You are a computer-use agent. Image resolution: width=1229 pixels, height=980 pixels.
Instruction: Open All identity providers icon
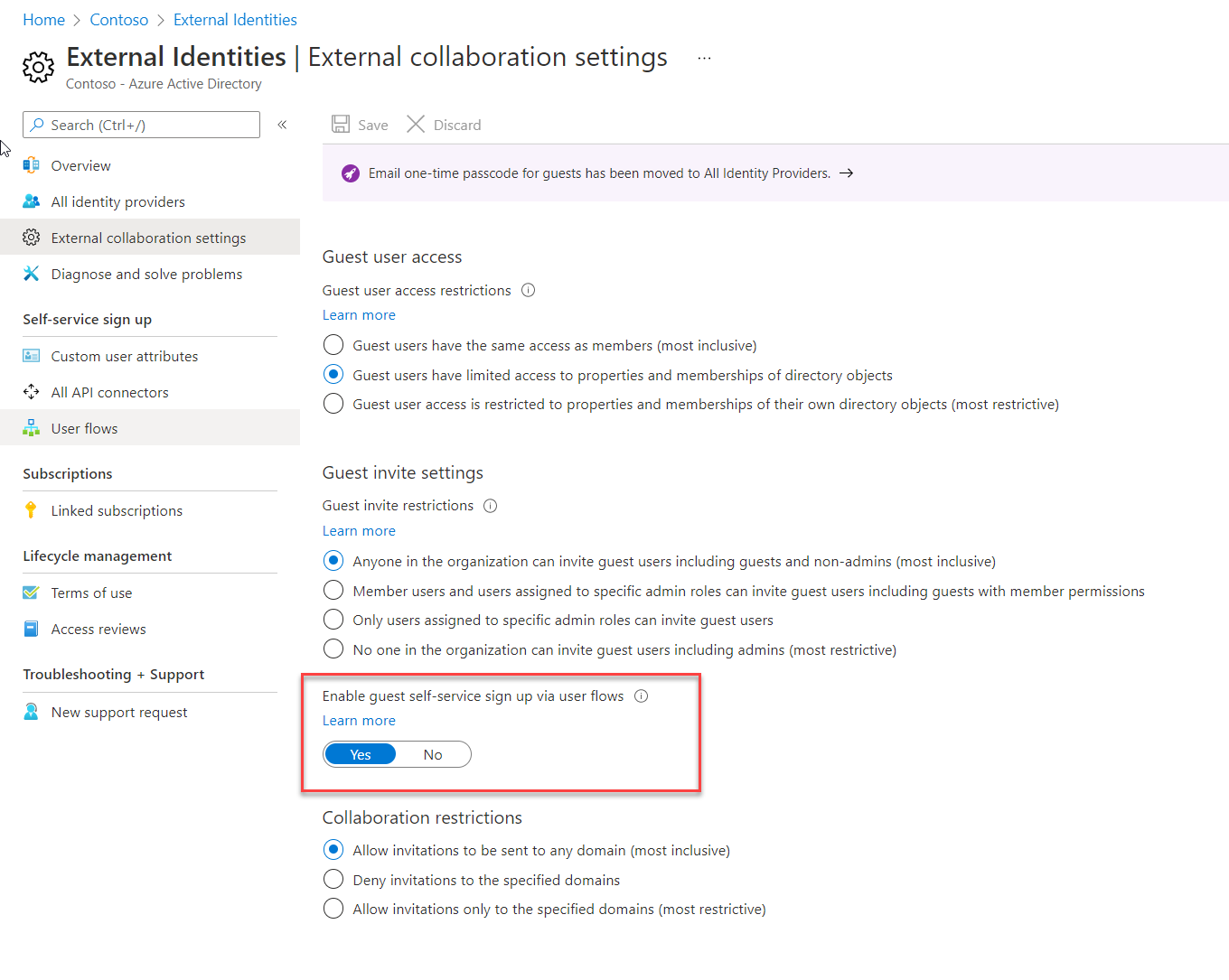click(32, 201)
